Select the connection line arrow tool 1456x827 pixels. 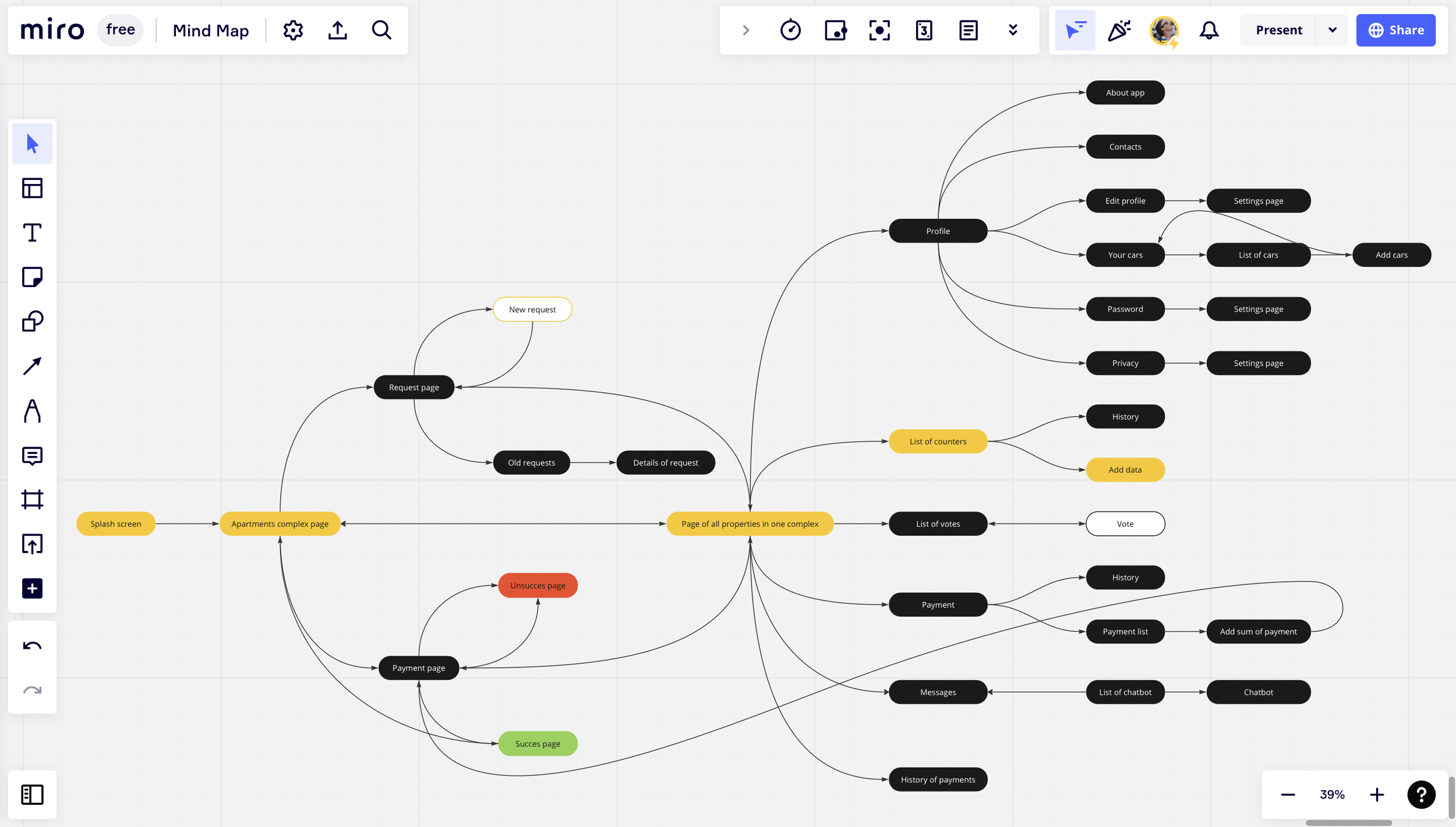[32, 366]
